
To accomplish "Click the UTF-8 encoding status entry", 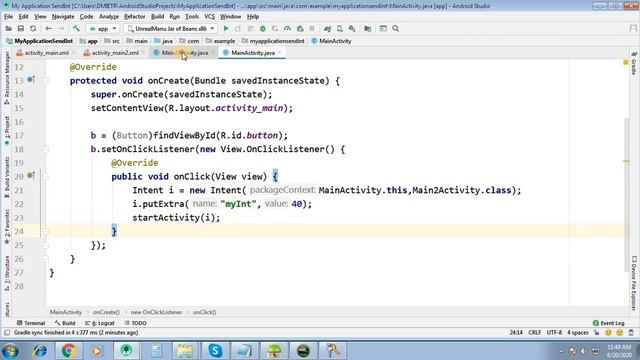I will 554,333.
